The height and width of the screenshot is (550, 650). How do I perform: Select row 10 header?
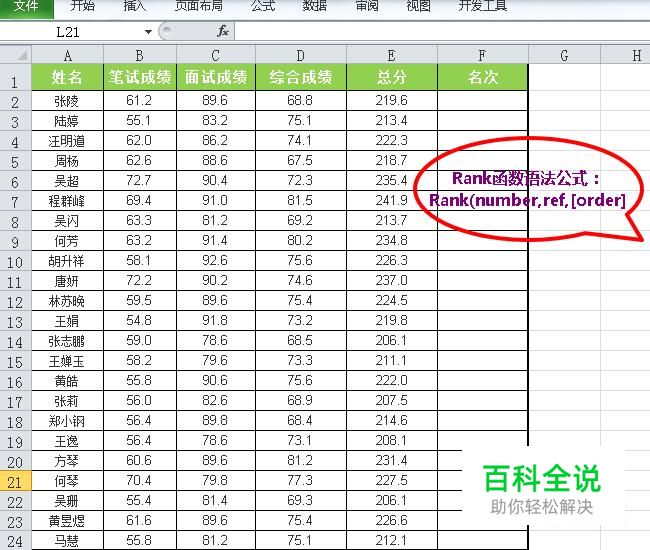(15, 262)
